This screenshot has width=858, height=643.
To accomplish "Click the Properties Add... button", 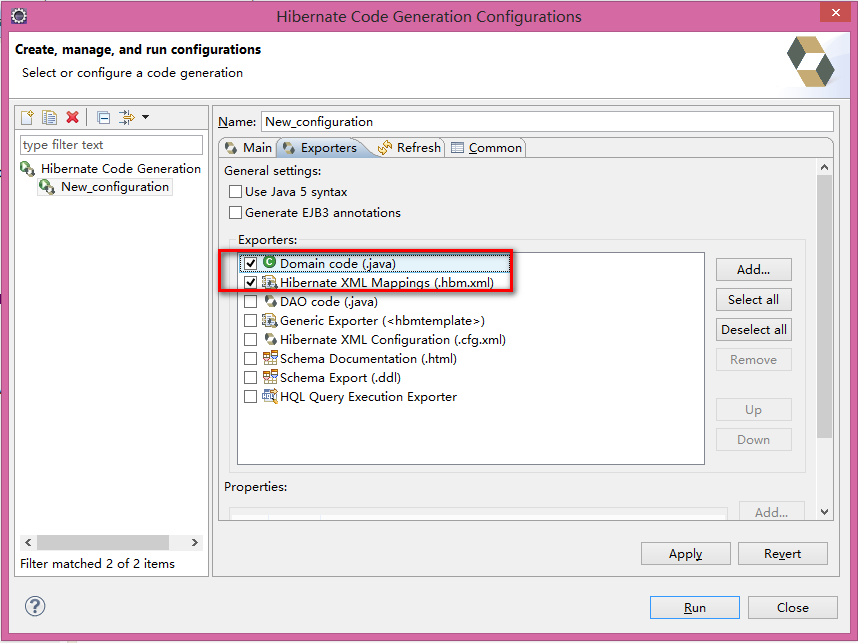I will (772, 511).
